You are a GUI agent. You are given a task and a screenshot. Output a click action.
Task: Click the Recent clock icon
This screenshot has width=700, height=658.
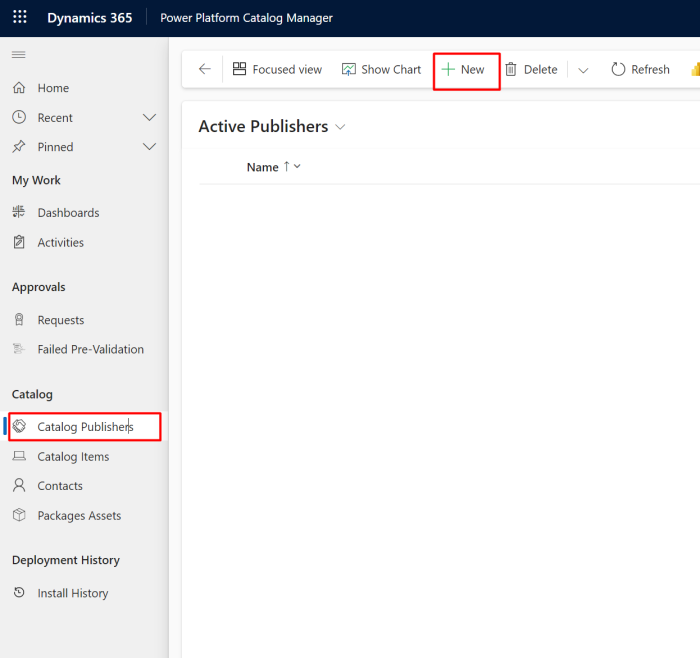click(x=19, y=117)
